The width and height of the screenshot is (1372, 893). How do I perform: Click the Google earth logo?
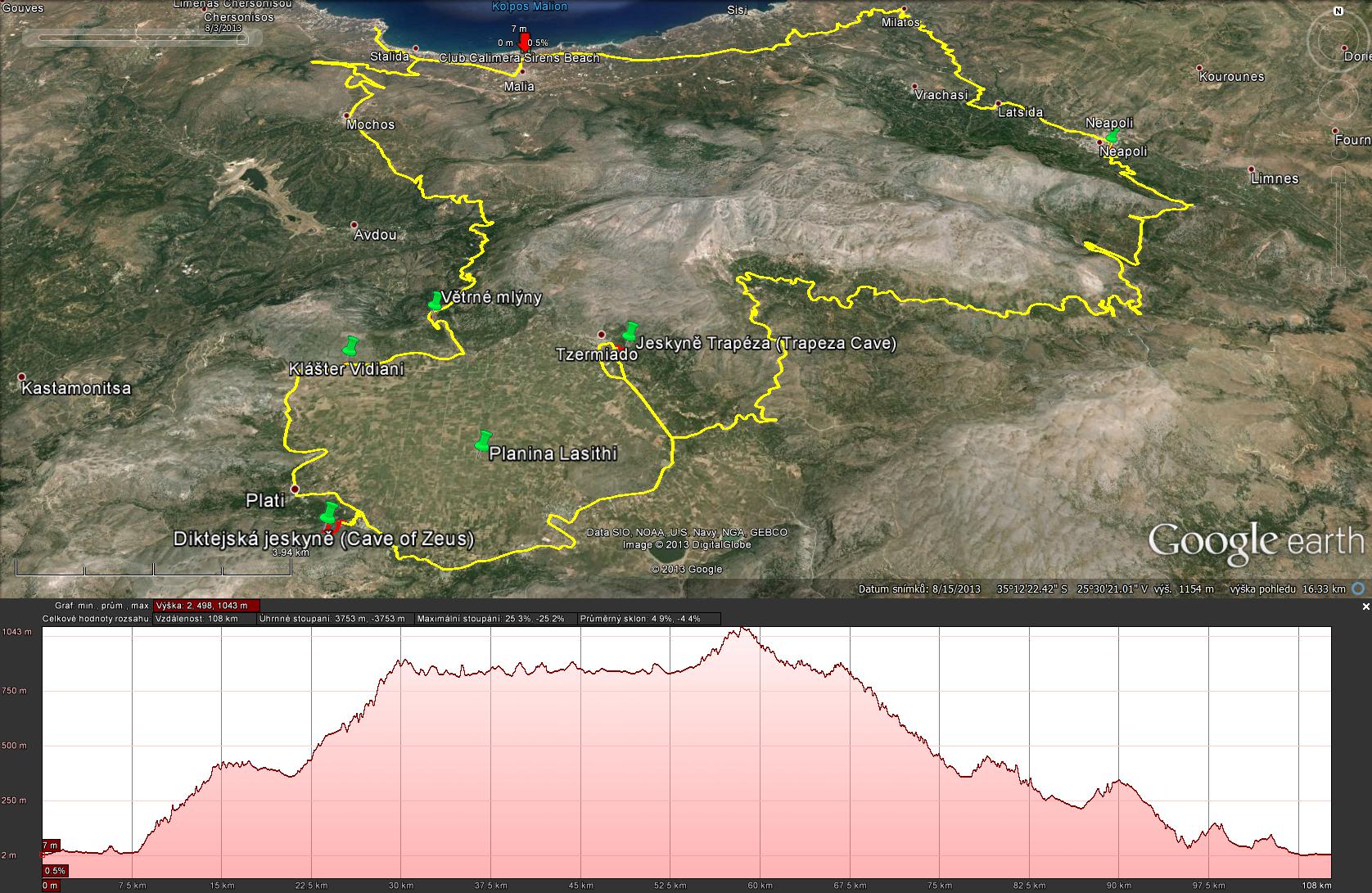pos(1257,543)
